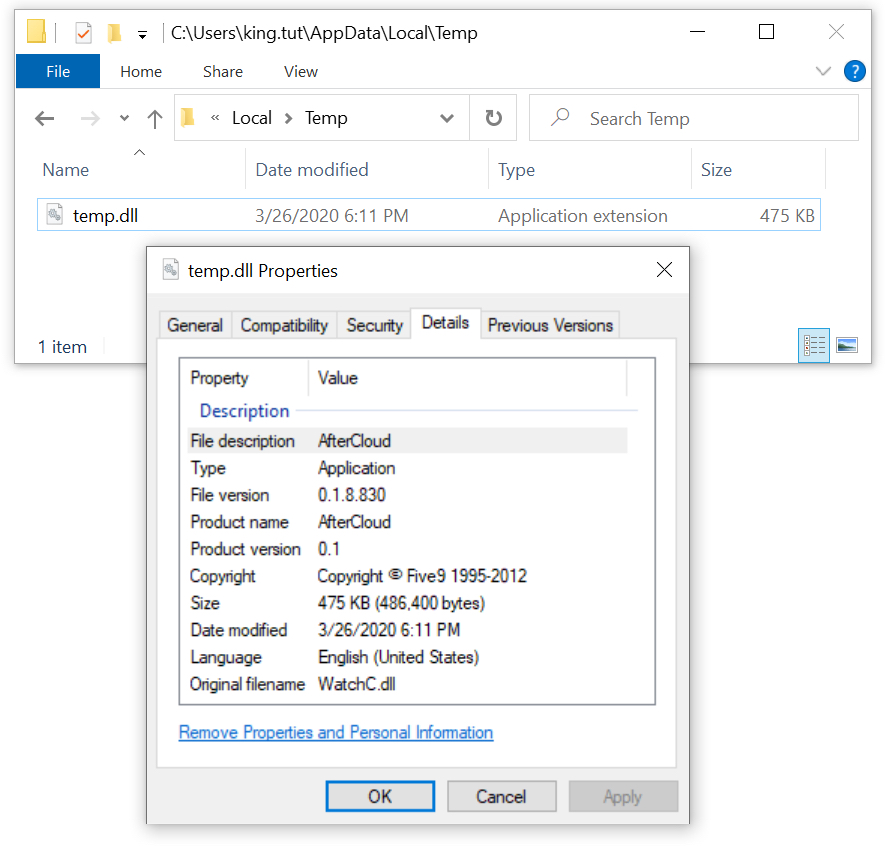The height and width of the screenshot is (847, 885).
Task: Select the Product name AfterCloud row
Action: tap(407, 522)
